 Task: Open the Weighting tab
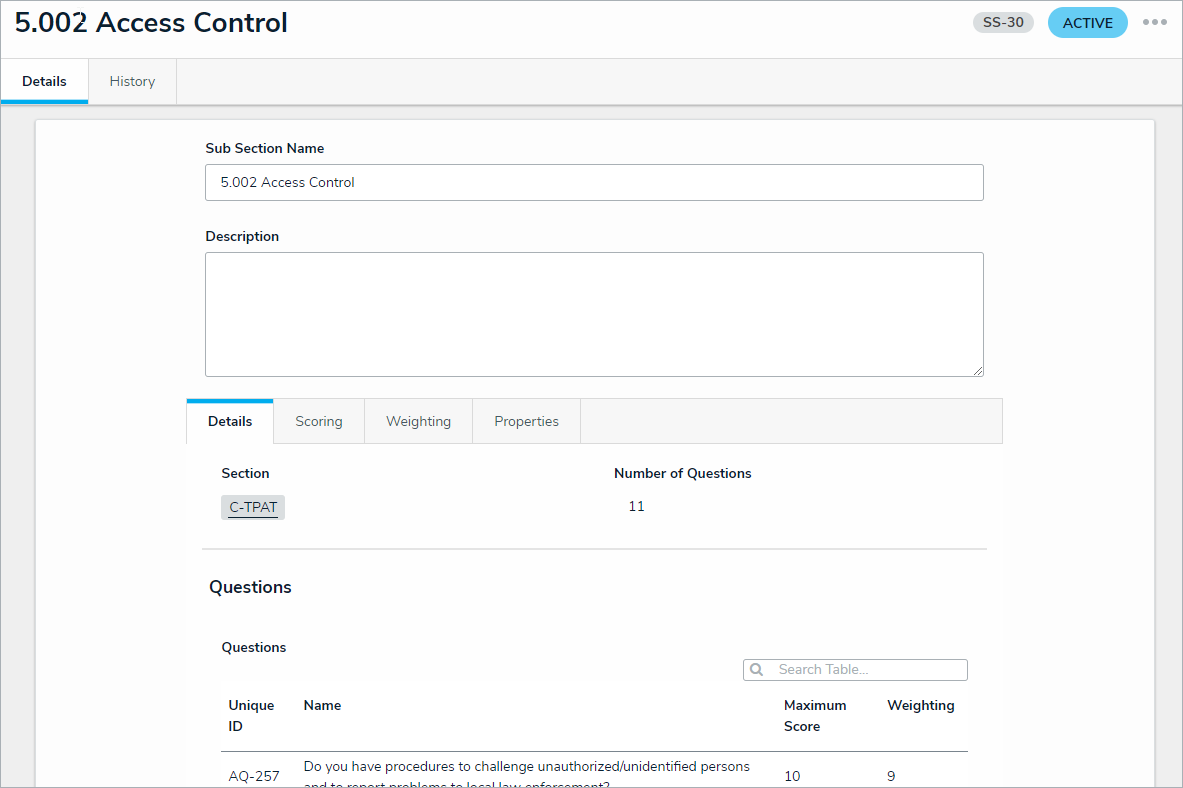pyautogui.click(x=418, y=422)
